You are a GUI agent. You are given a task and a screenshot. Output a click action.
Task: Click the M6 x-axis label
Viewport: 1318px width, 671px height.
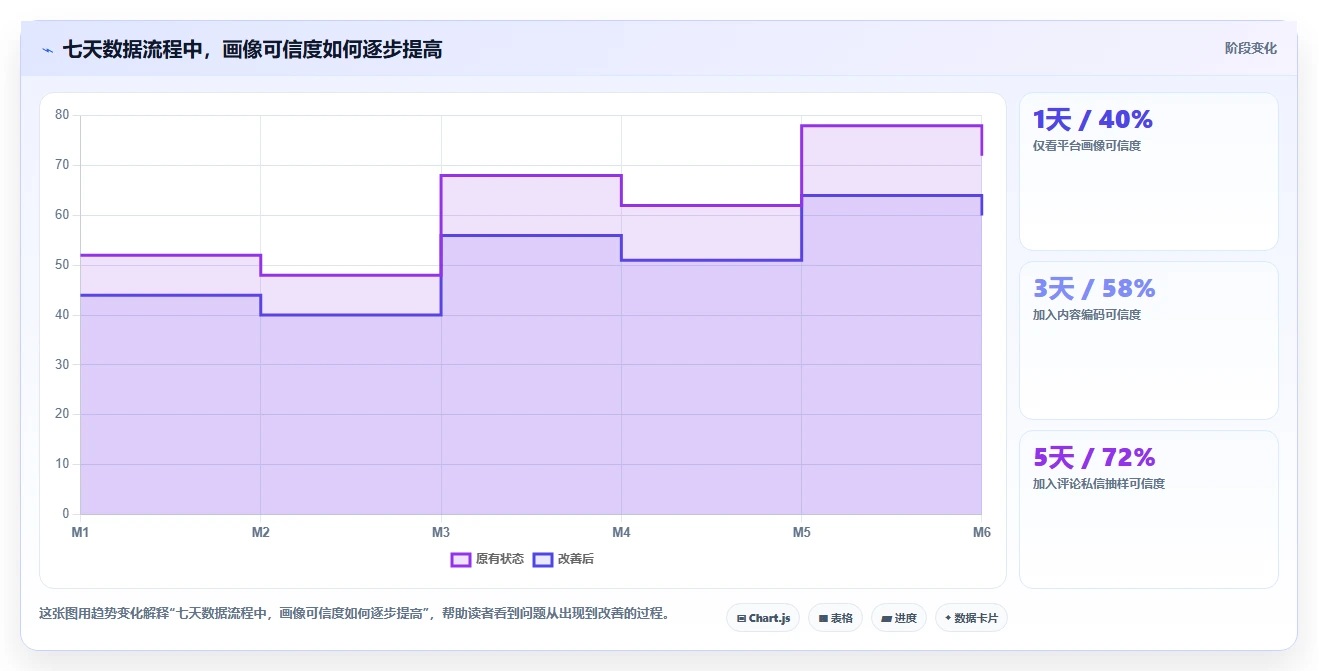982,532
